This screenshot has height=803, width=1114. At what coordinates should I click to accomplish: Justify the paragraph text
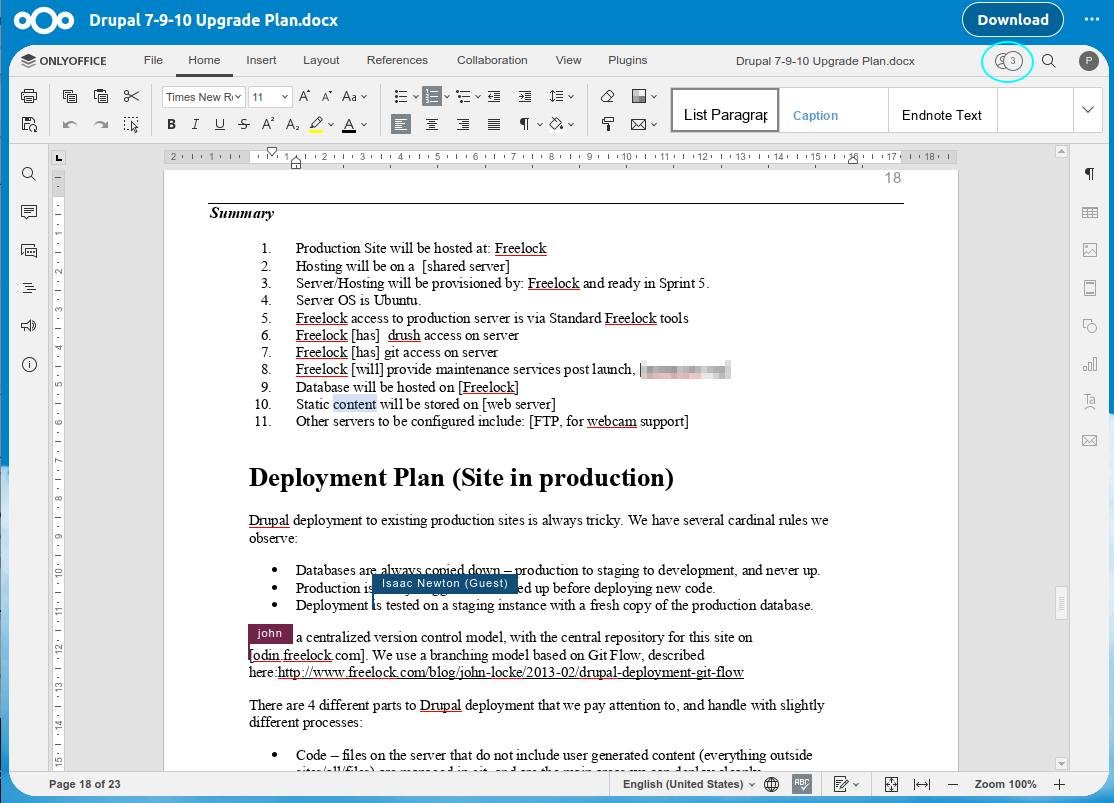(494, 124)
